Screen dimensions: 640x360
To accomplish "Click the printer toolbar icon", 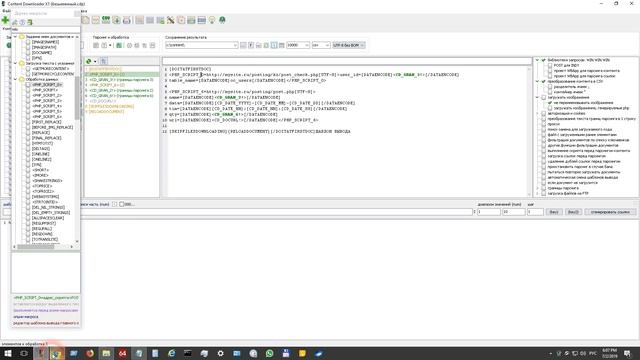I will 127,20.
